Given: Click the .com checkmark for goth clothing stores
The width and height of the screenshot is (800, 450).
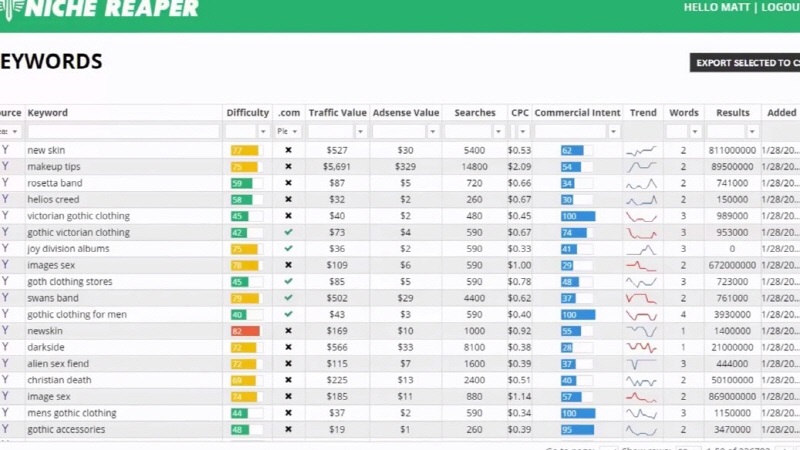Looking at the screenshot, I should [x=288, y=281].
